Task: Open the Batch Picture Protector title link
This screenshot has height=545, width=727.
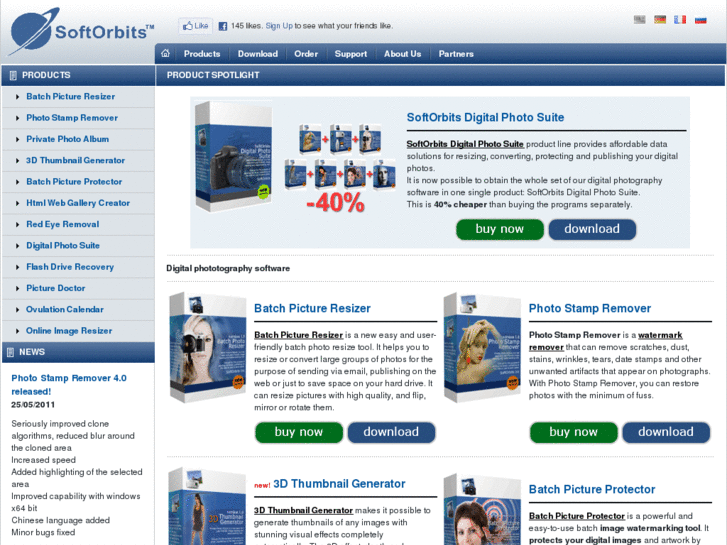Action: 592,489
